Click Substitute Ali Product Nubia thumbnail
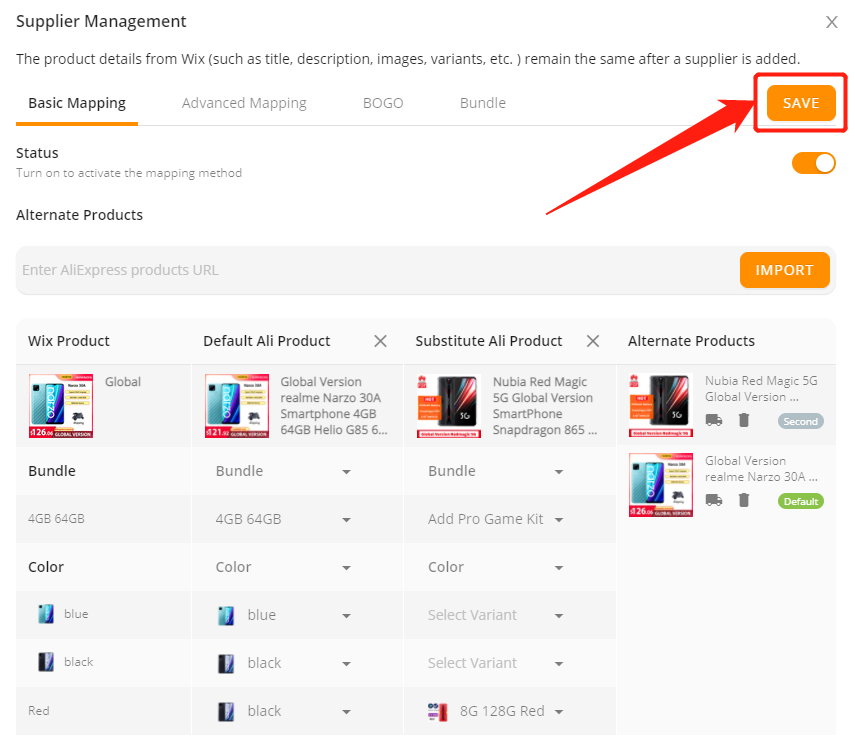This screenshot has width=855, height=744. tap(449, 406)
